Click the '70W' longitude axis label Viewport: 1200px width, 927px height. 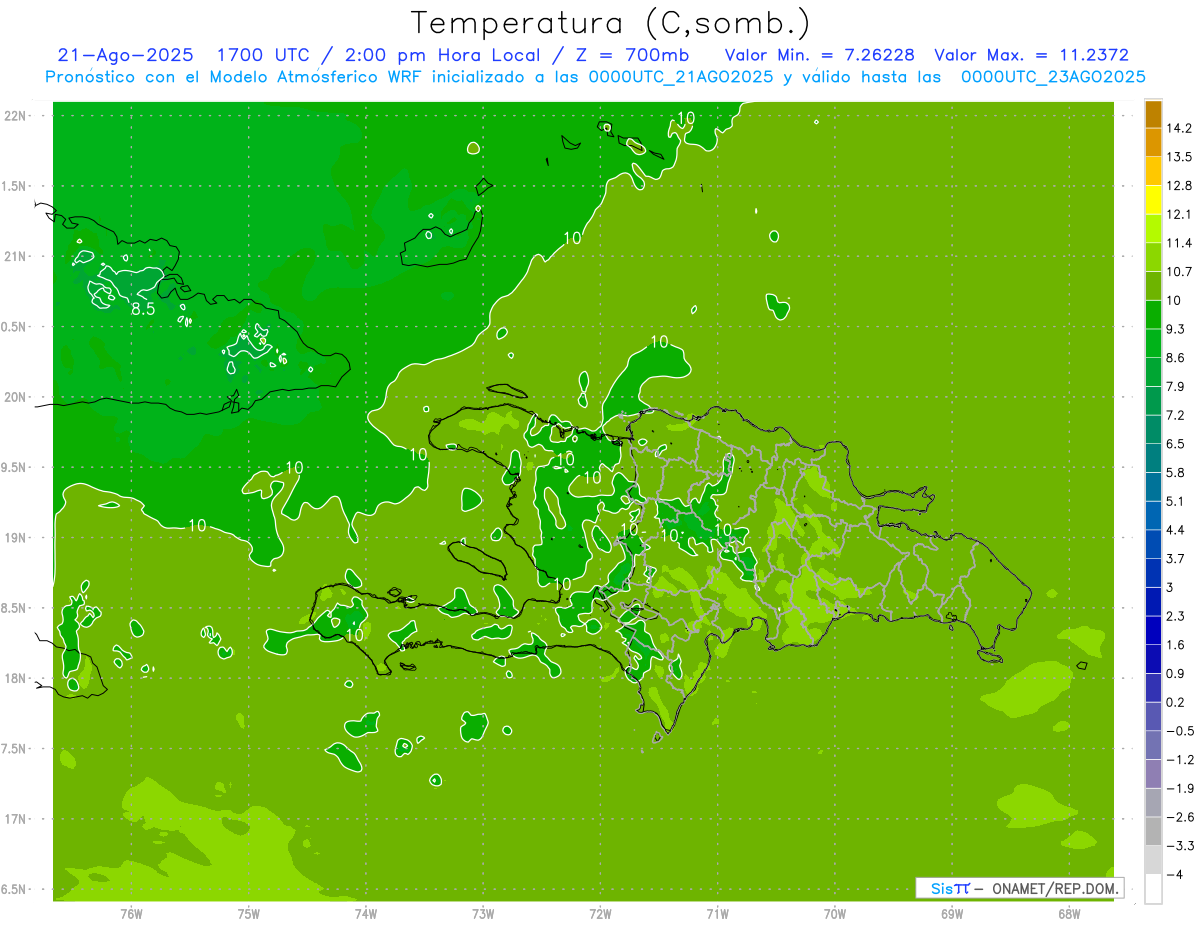[834, 913]
